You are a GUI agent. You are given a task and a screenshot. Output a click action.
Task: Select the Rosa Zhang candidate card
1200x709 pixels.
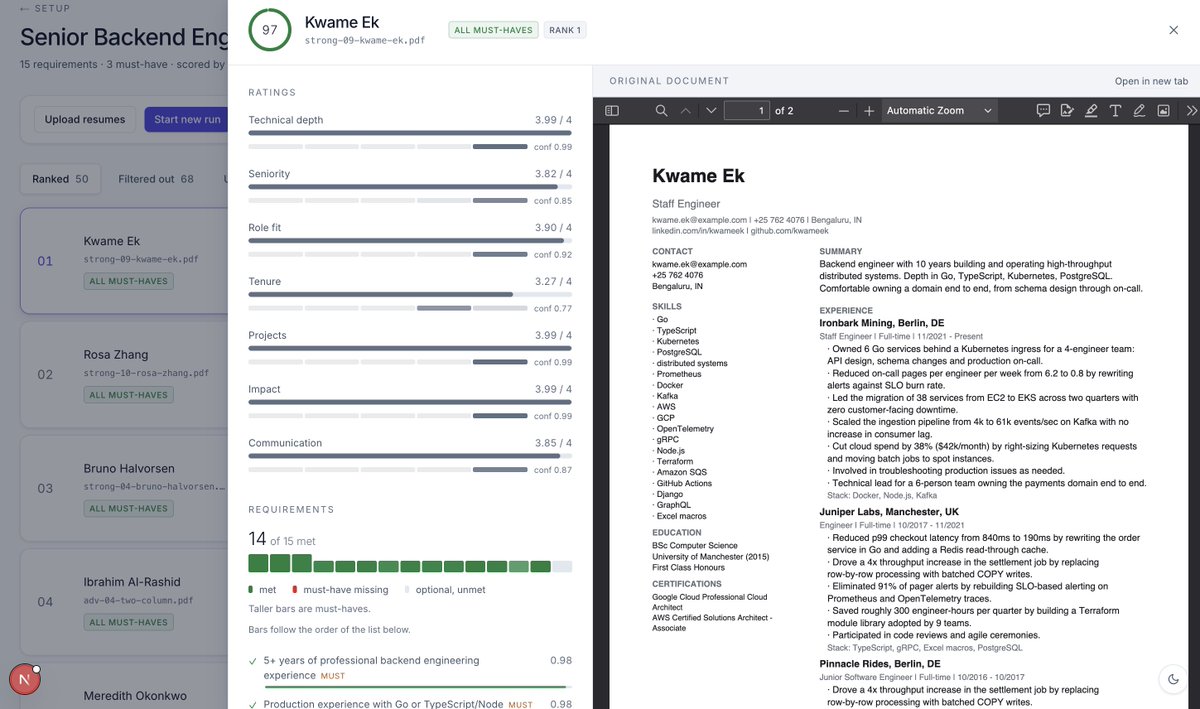coord(124,374)
